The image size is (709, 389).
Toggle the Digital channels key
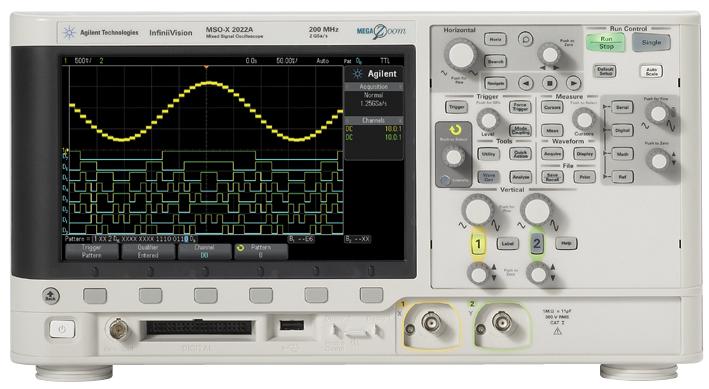click(x=622, y=131)
